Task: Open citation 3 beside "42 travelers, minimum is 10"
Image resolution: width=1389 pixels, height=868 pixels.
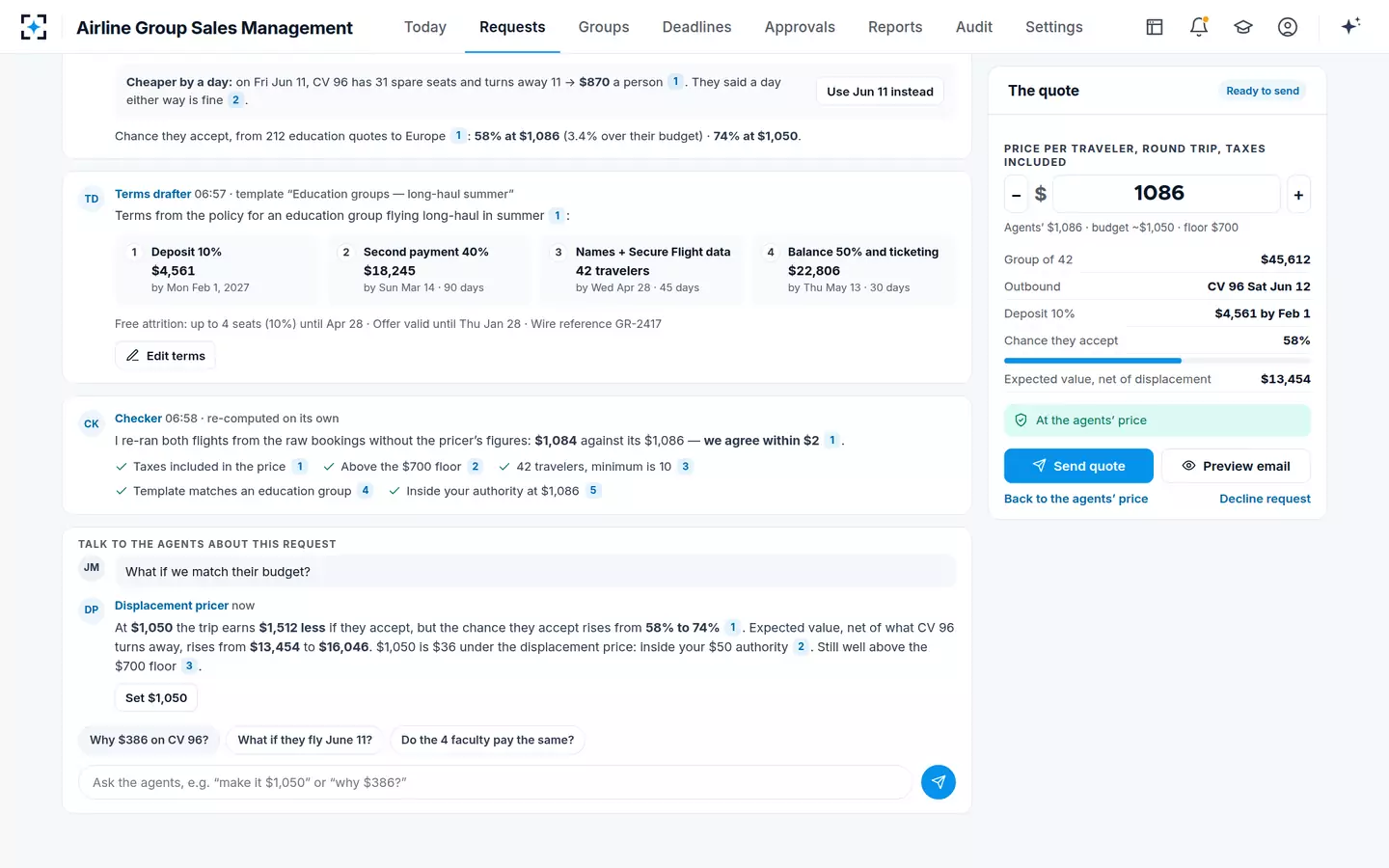Action: [685, 467]
